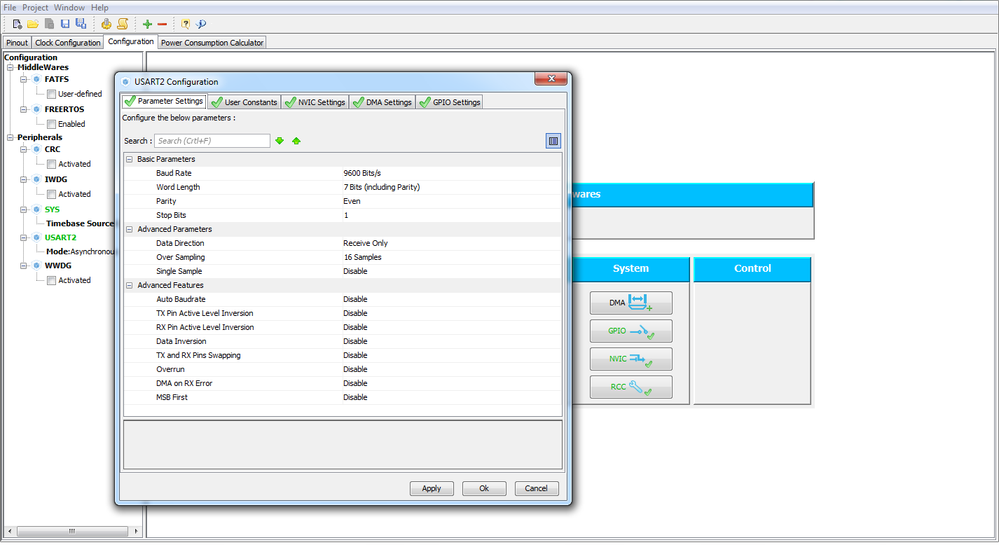Switch to Power Consumption Calculator tab

[x=212, y=43]
